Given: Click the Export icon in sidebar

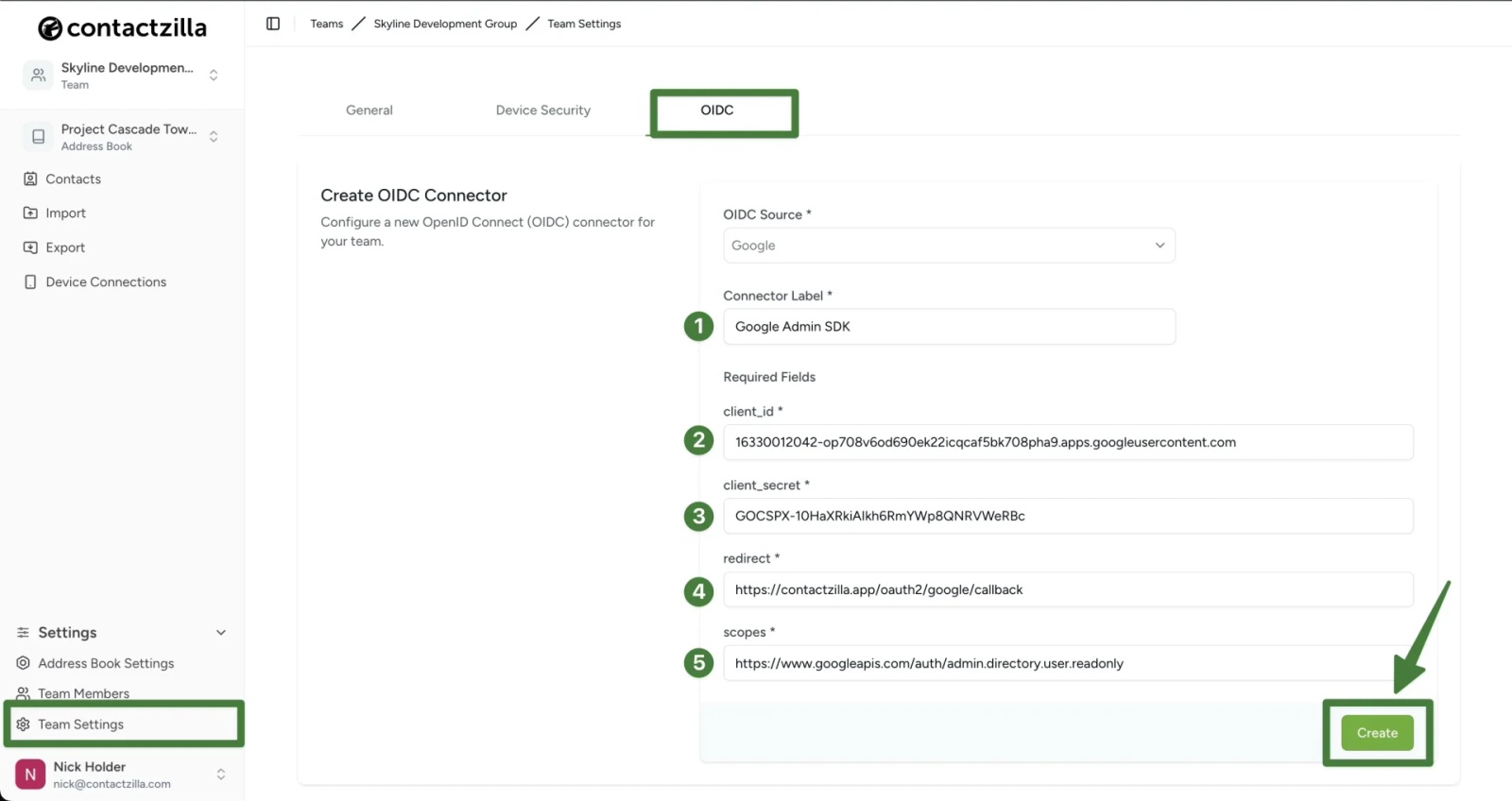Looking at the screenshot, I should (x=30, y=247).
